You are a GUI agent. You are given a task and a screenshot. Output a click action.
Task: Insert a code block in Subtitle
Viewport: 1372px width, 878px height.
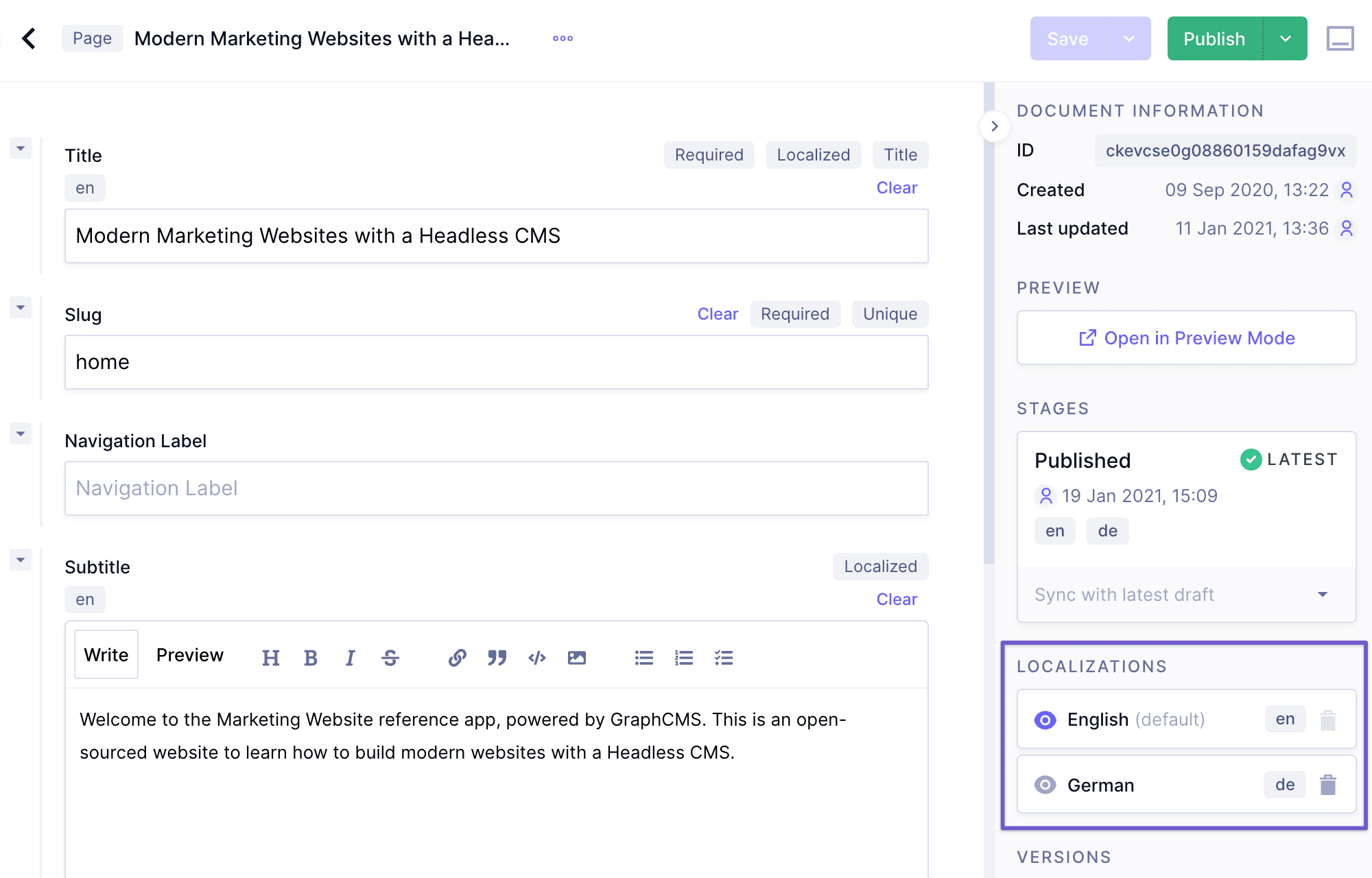point(537,657)
